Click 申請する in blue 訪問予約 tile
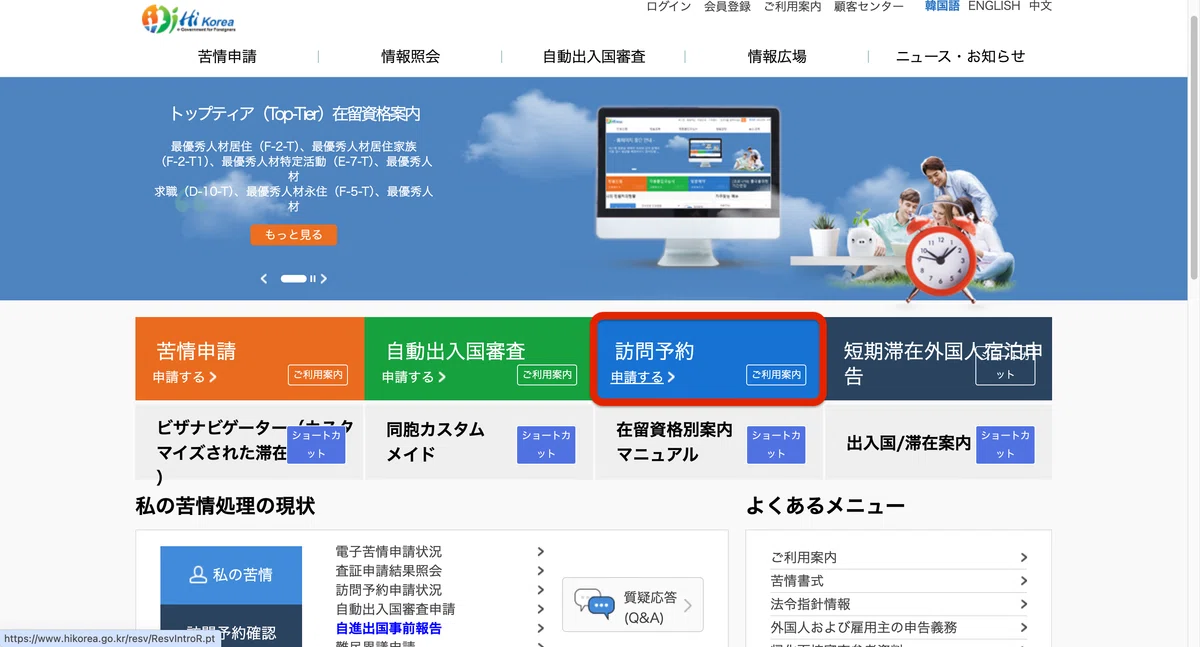The image size is (1200, 647). pos(643,377)
